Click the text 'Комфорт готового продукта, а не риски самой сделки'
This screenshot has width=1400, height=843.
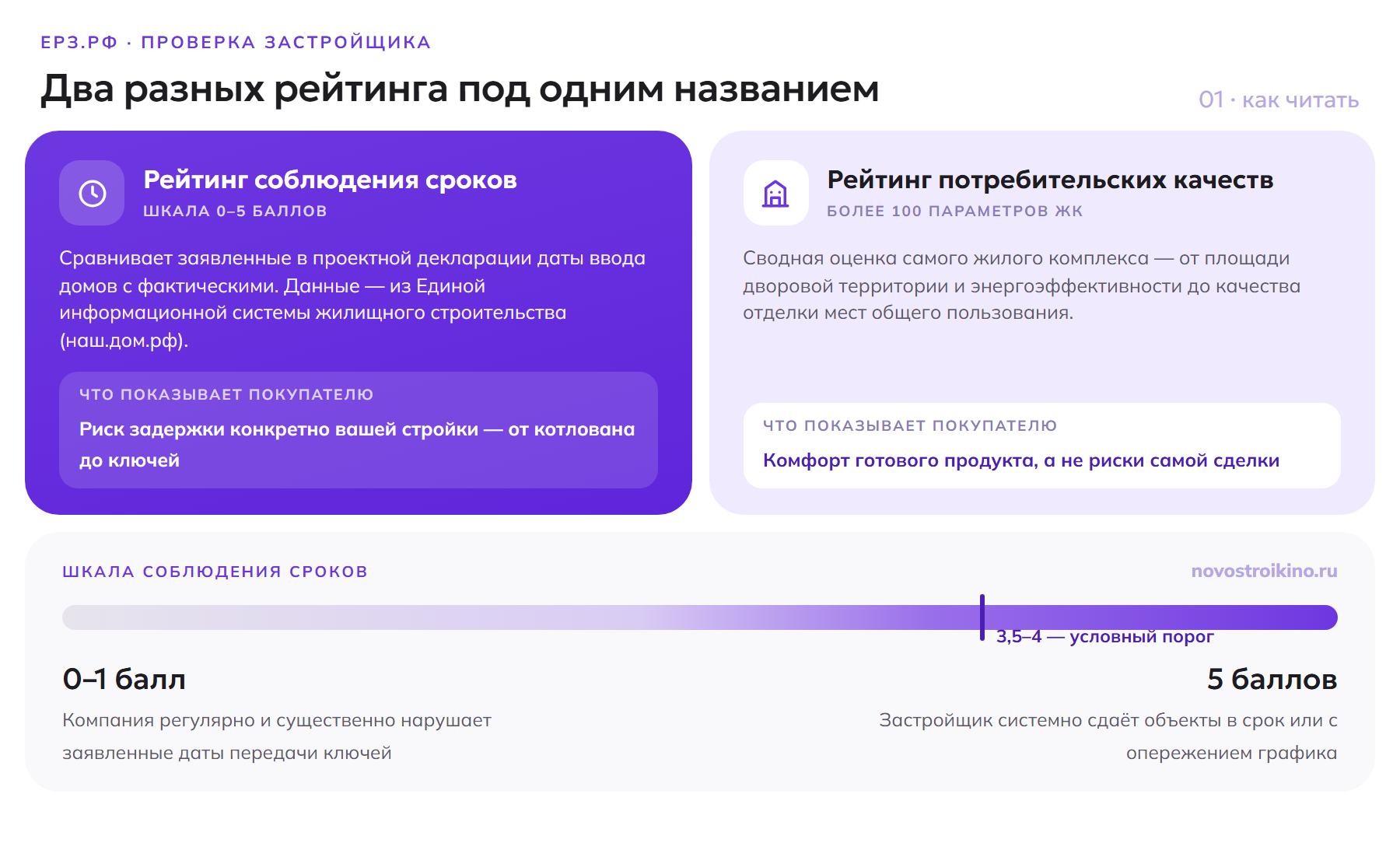[1021, 460]
